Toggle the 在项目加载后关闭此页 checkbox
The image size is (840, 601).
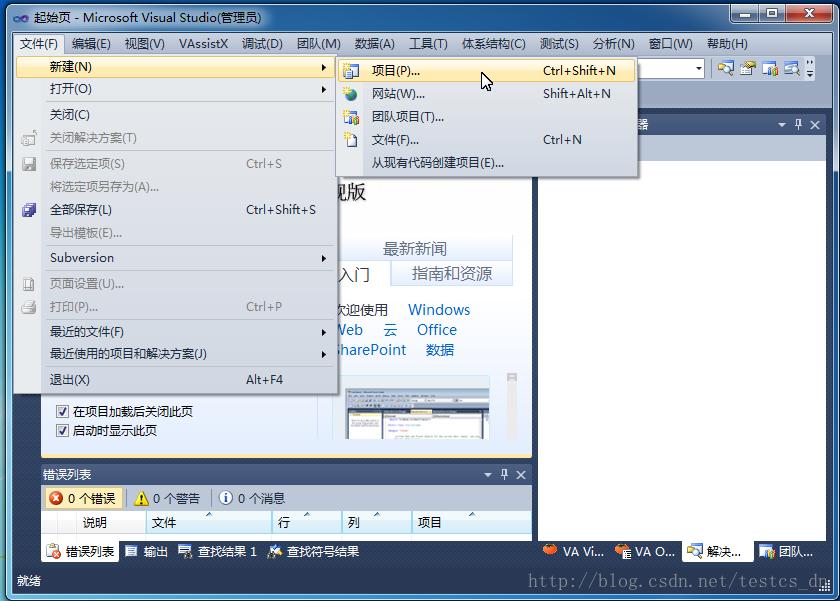pyautogui.click(x=62, y=411)
